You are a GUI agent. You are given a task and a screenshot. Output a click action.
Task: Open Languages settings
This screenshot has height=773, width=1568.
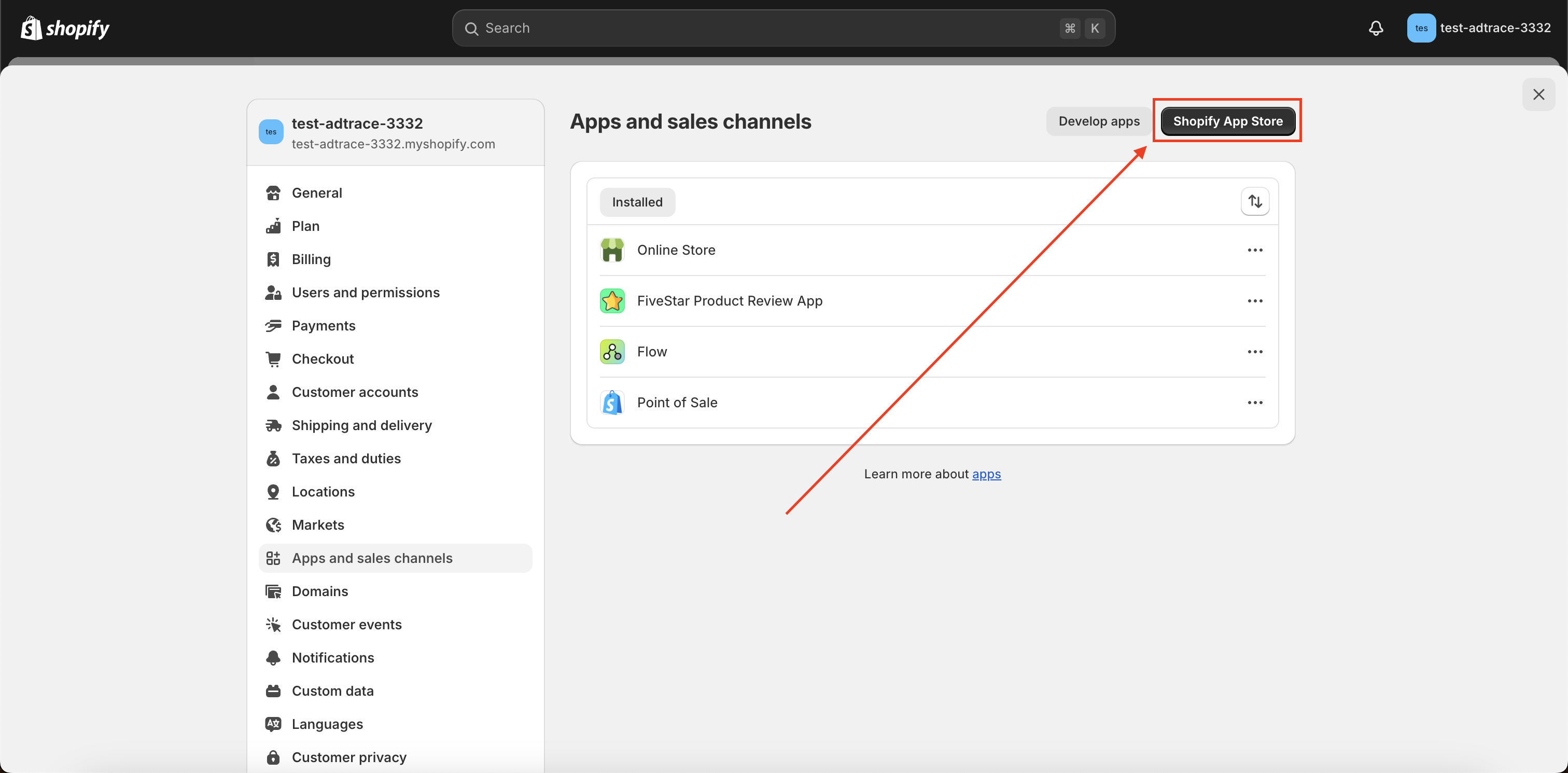pos(395,724)
